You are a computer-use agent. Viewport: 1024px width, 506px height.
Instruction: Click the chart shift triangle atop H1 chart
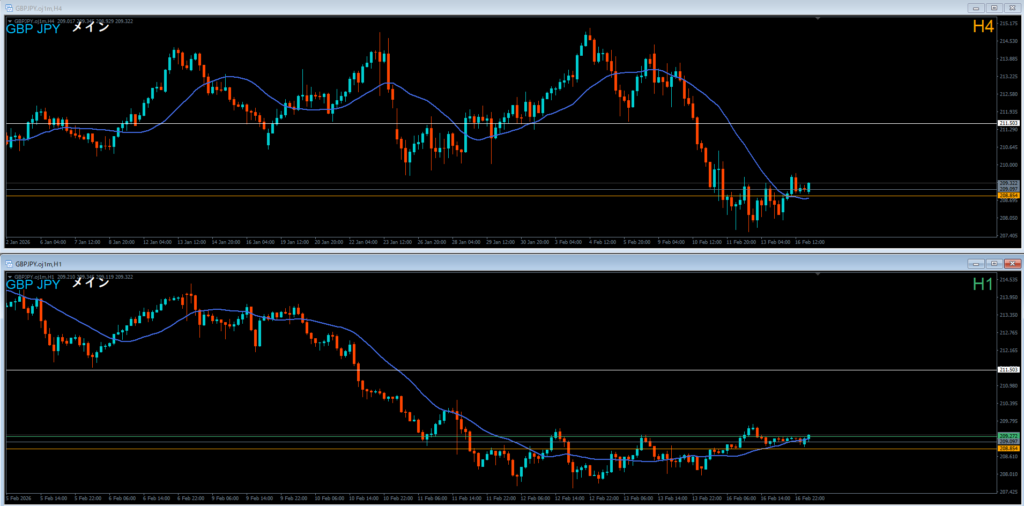[x=818, y=274]
